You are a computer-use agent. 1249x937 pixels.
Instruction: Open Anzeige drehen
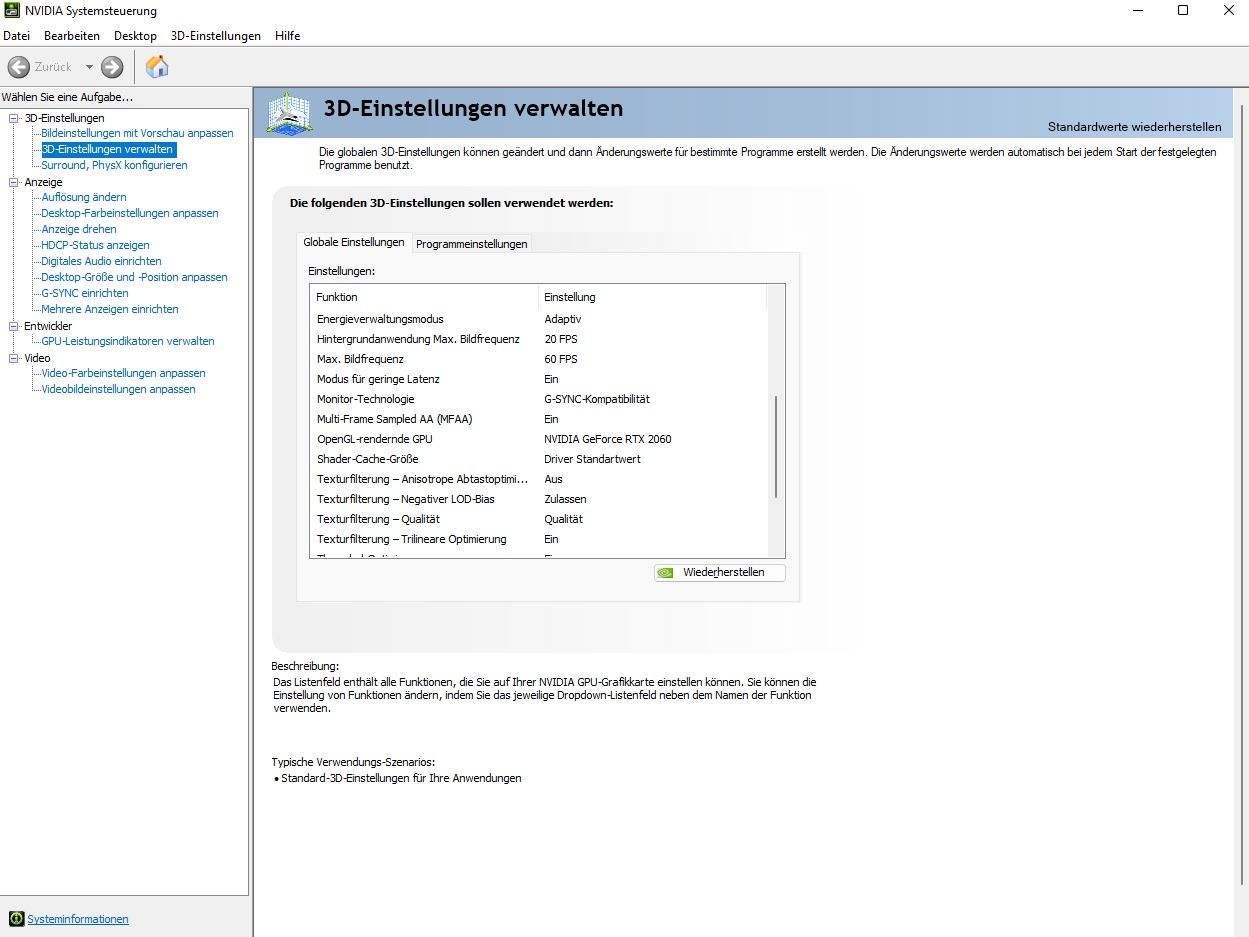tap(79, 229)
